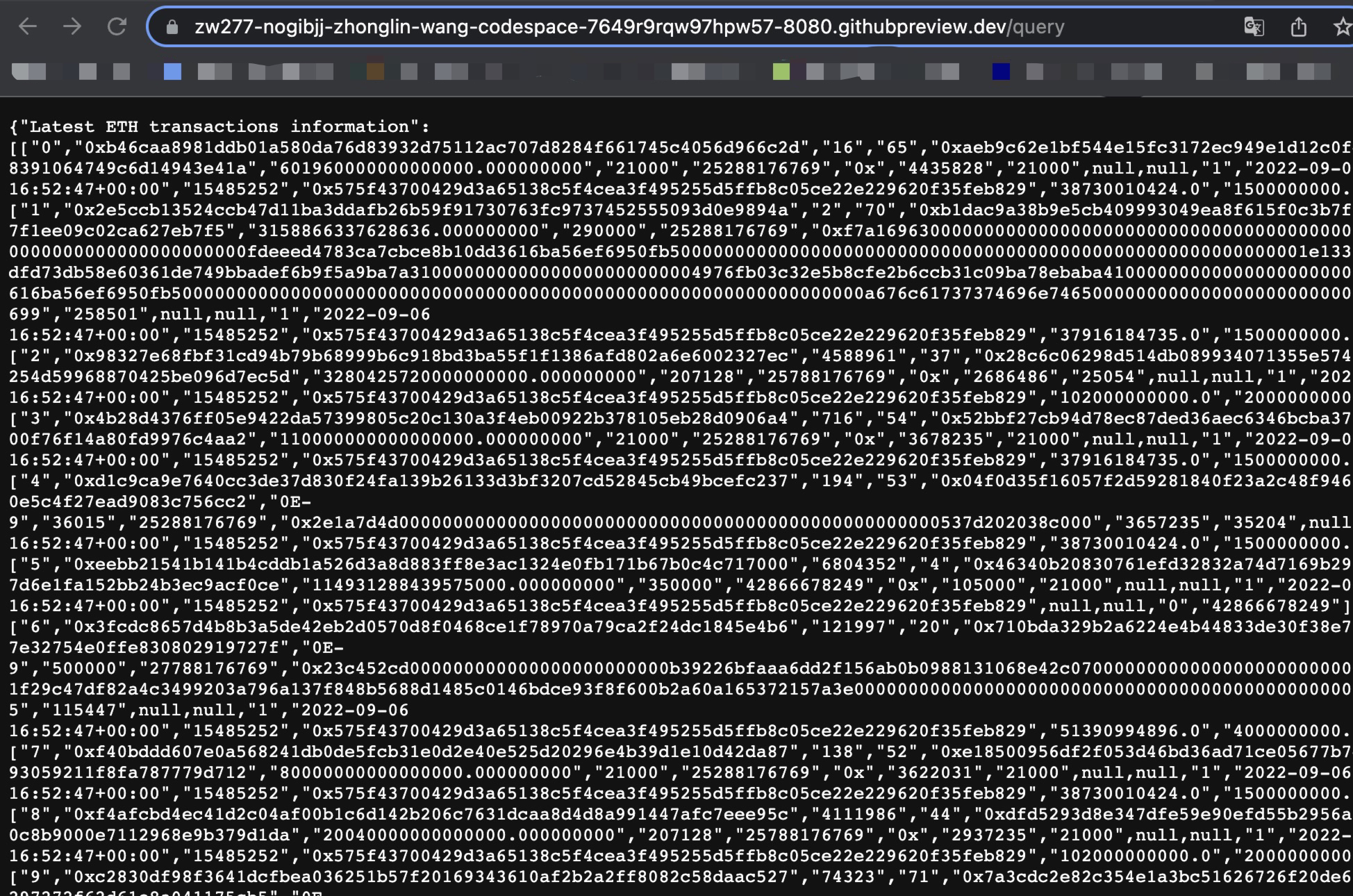Open the green bookmark favicon
The width and height of the screenshot is (1353, 896).
[781, 72]
